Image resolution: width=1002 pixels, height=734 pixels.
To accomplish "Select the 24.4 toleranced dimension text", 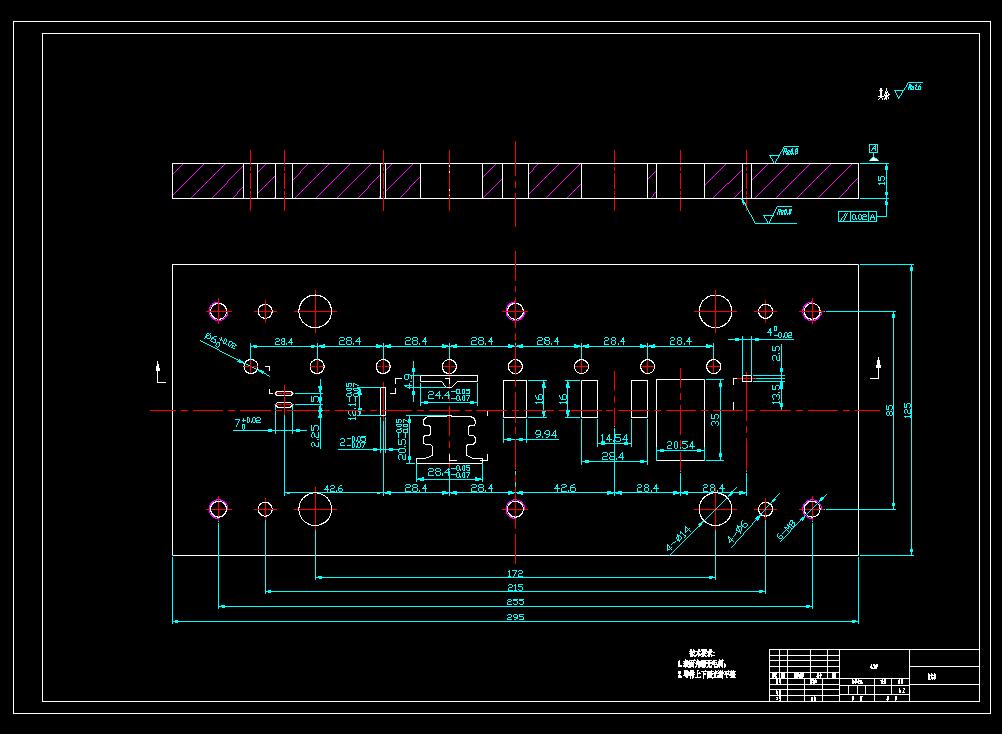I will pyautogui.click(x=449, y=395).
